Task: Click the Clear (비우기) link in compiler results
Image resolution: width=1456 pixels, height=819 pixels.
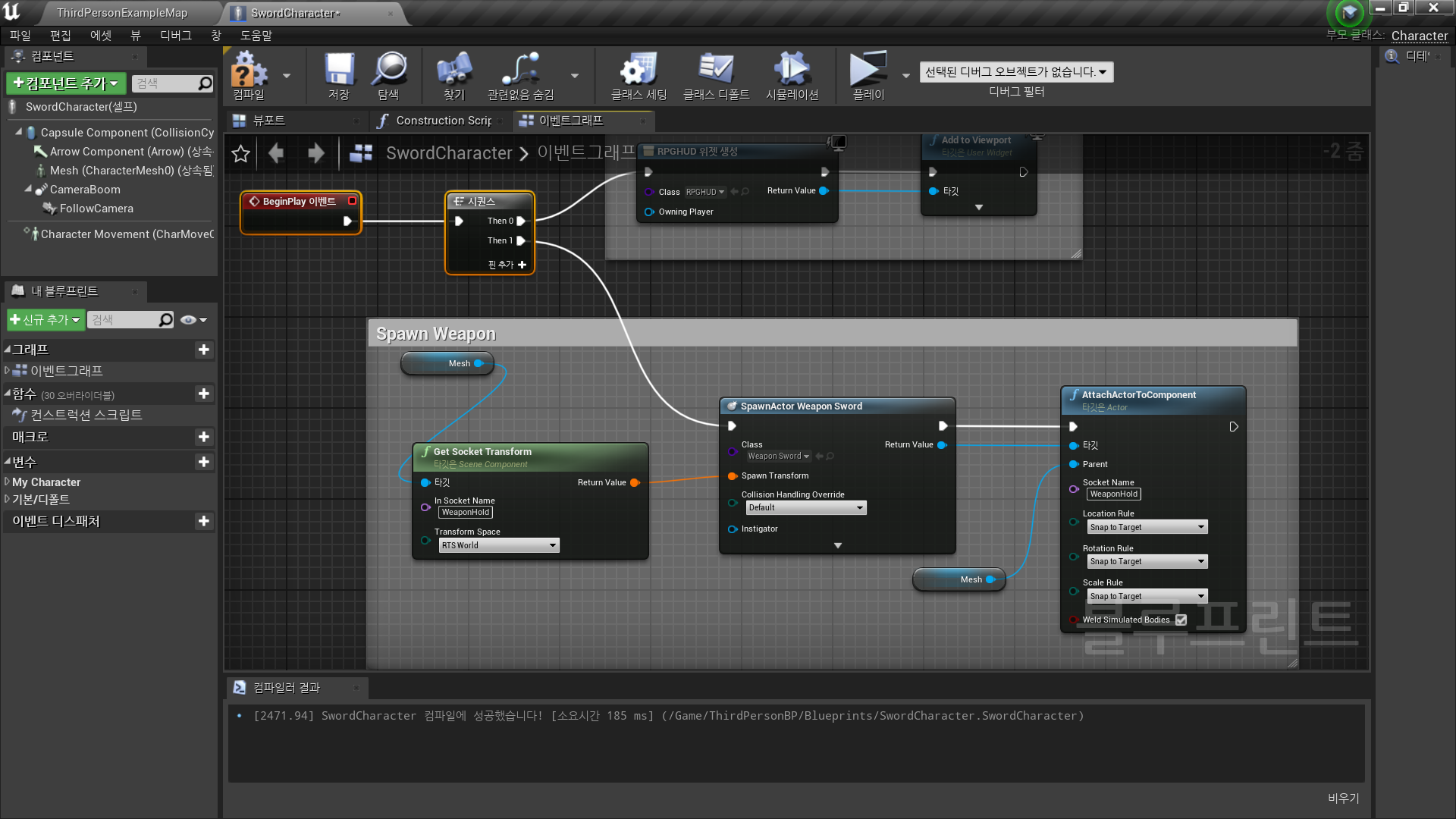Action: (x=1343, y=799)
